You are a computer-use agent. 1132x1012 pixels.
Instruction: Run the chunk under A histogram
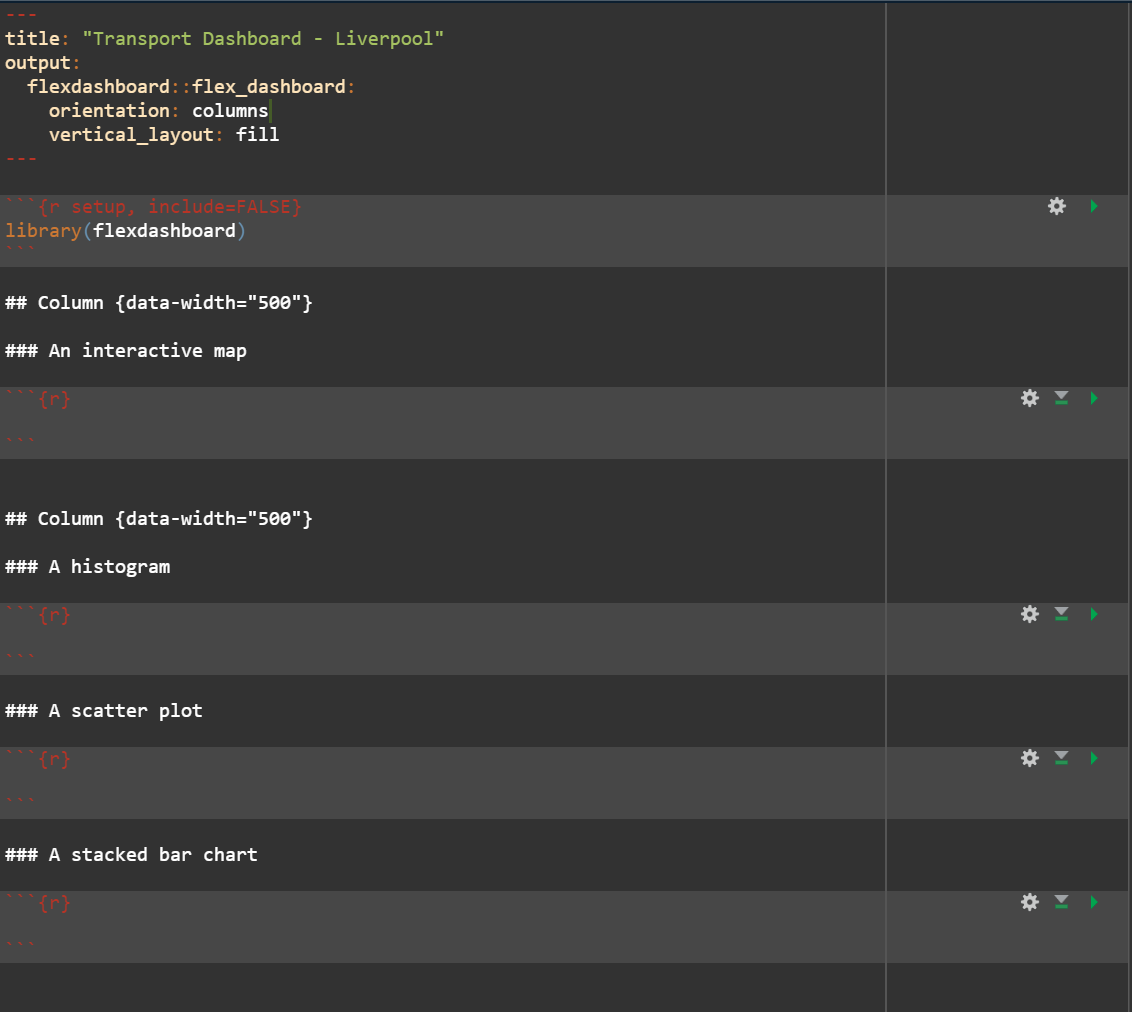1093,614
